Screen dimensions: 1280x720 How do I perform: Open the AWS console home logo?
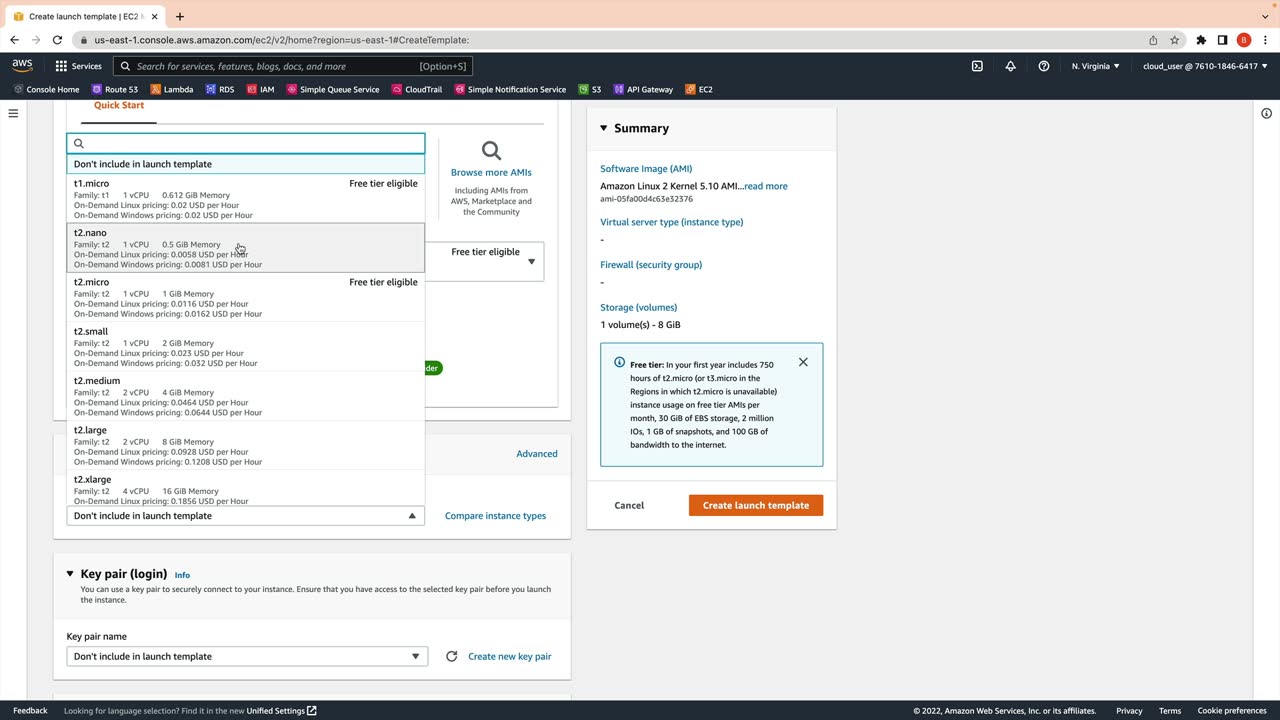[x=22, y=66]
